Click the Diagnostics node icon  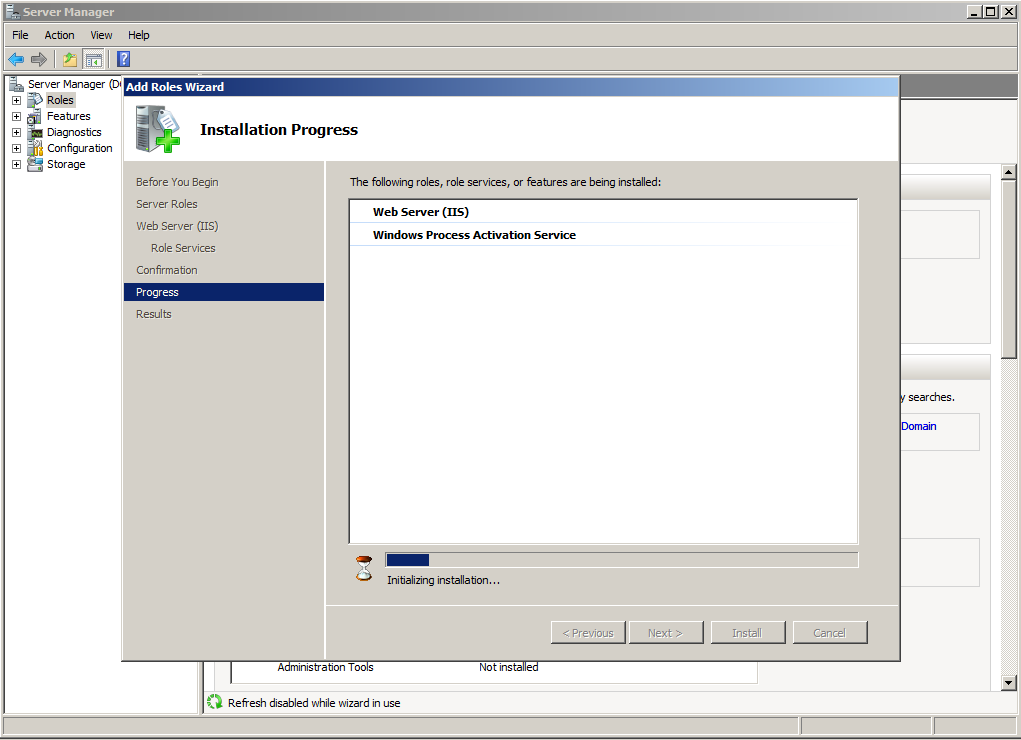pos(35,132)
